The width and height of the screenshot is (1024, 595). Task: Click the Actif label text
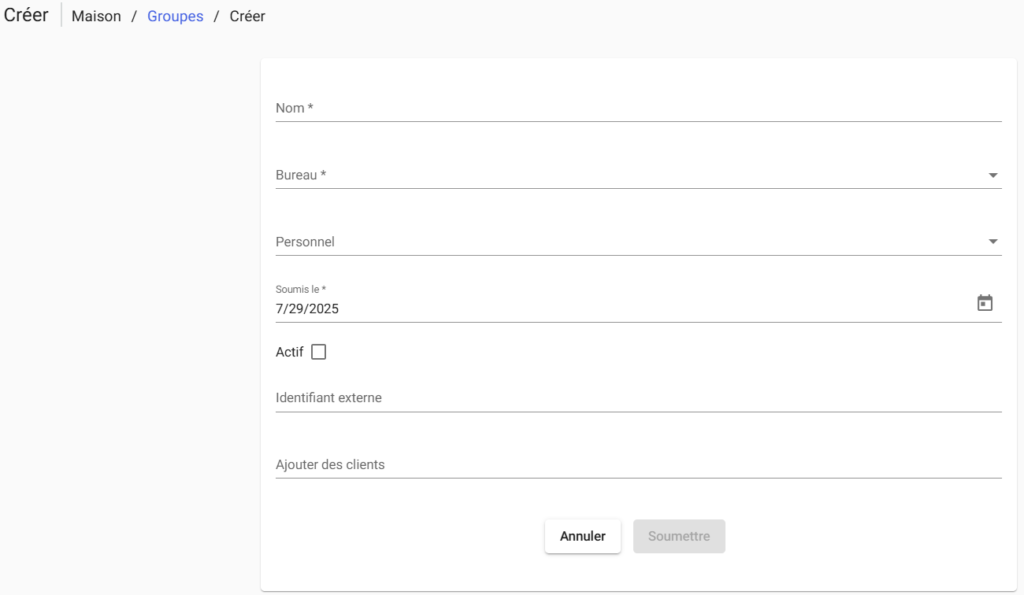[x=289, y=352]
